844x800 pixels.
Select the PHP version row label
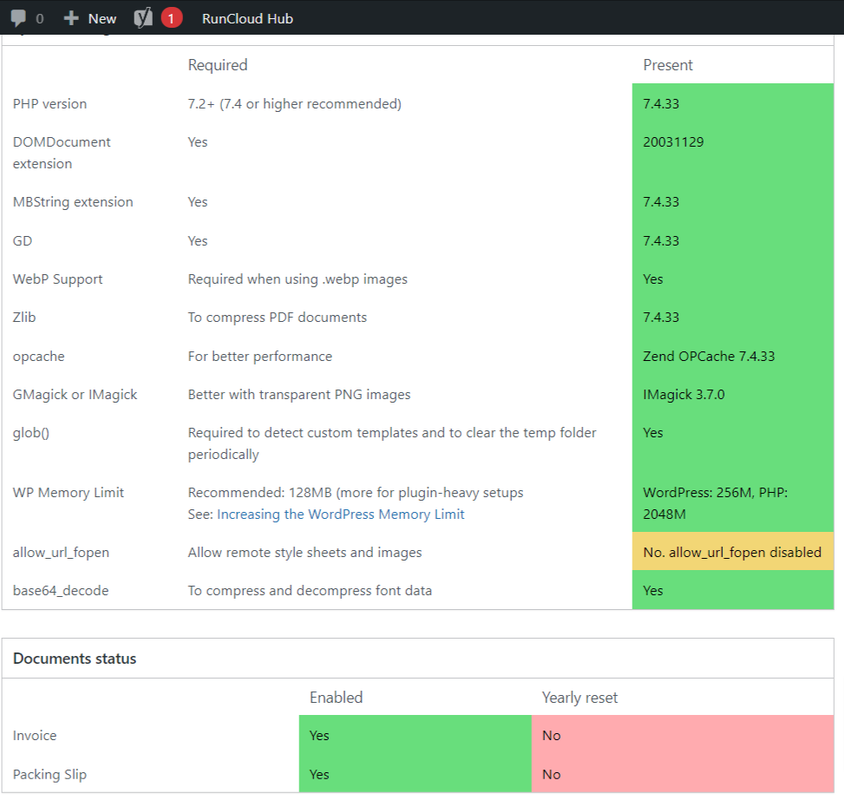tap(50, 103)
